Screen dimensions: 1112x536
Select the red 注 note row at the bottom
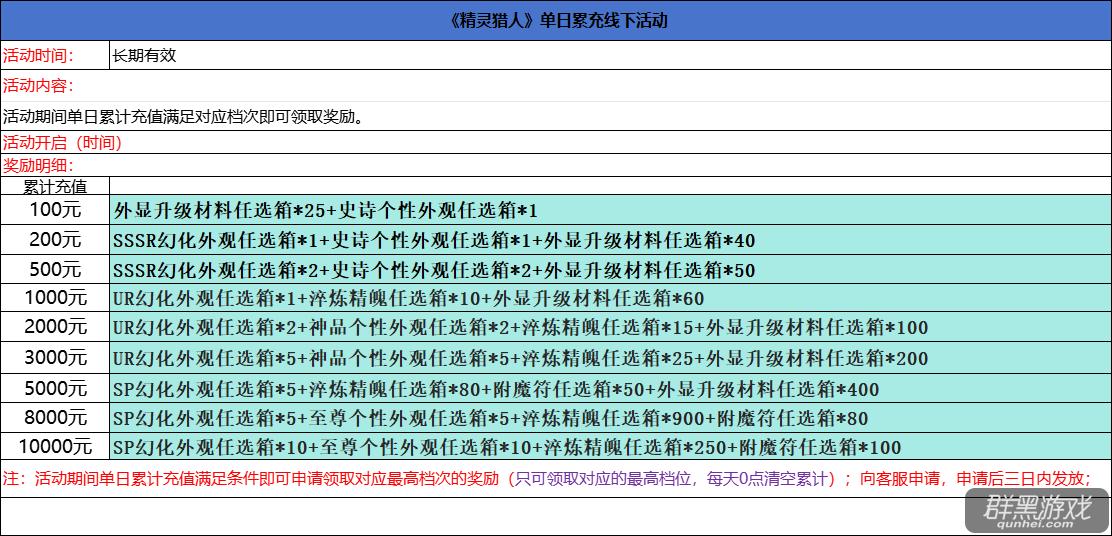556,479
